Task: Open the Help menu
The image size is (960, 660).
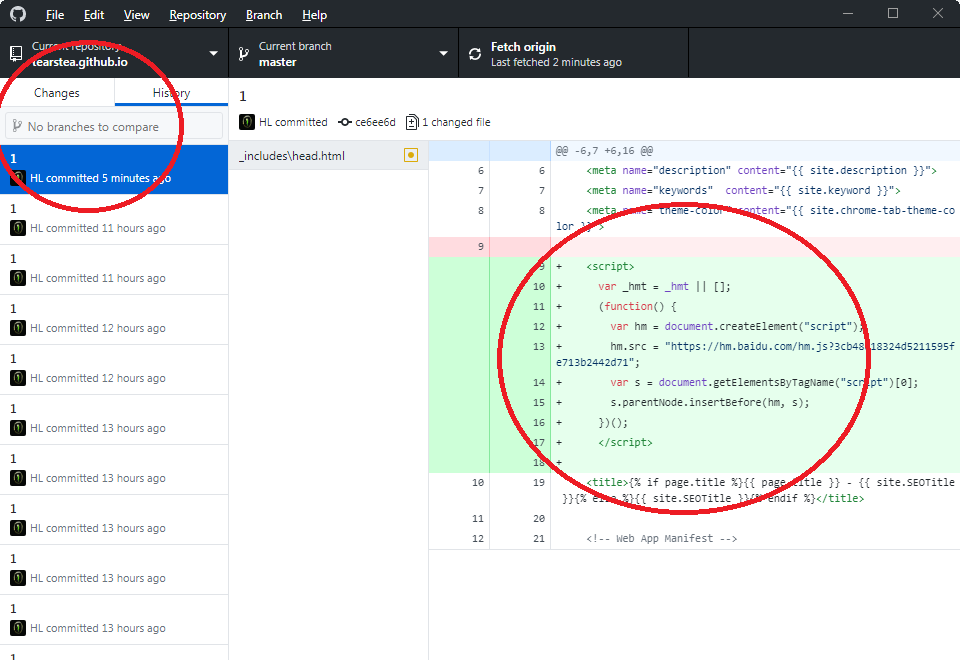Action: (314, 15)
